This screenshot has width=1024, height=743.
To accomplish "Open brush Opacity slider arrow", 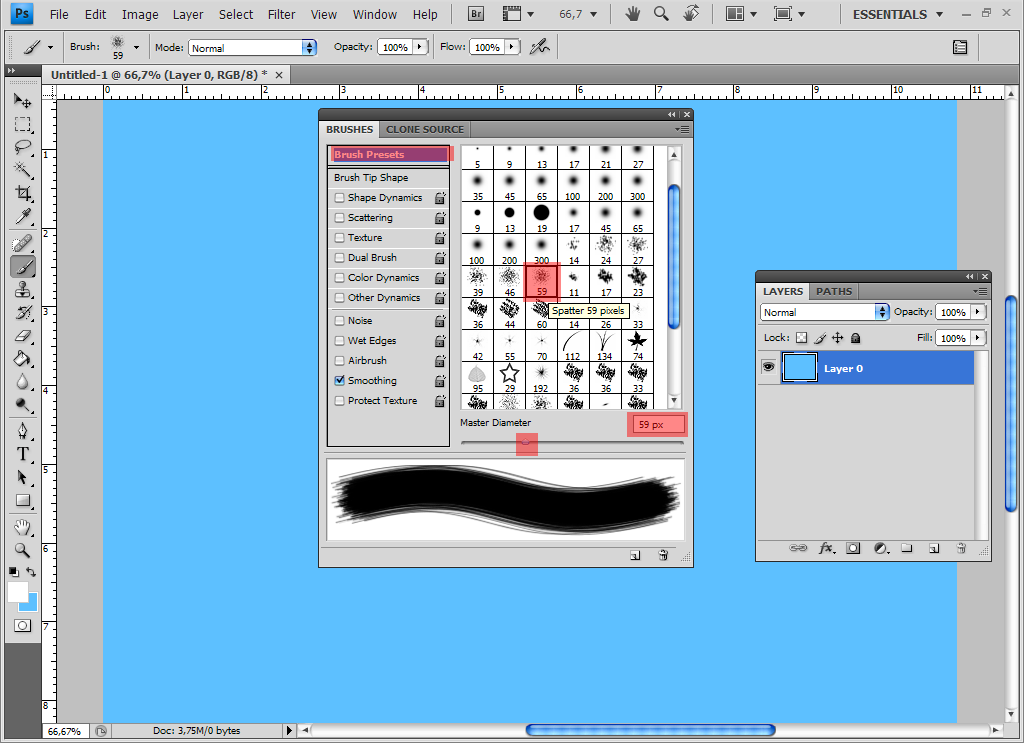I will pos(420,47).
